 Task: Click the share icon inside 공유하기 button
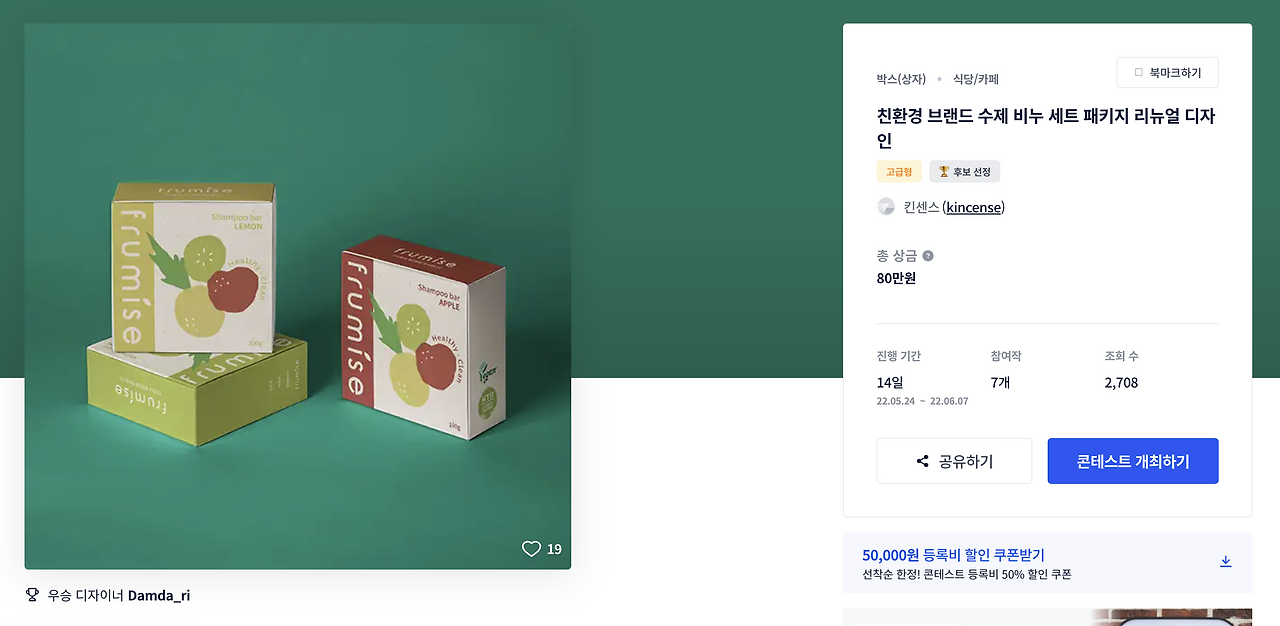point(922,460)
